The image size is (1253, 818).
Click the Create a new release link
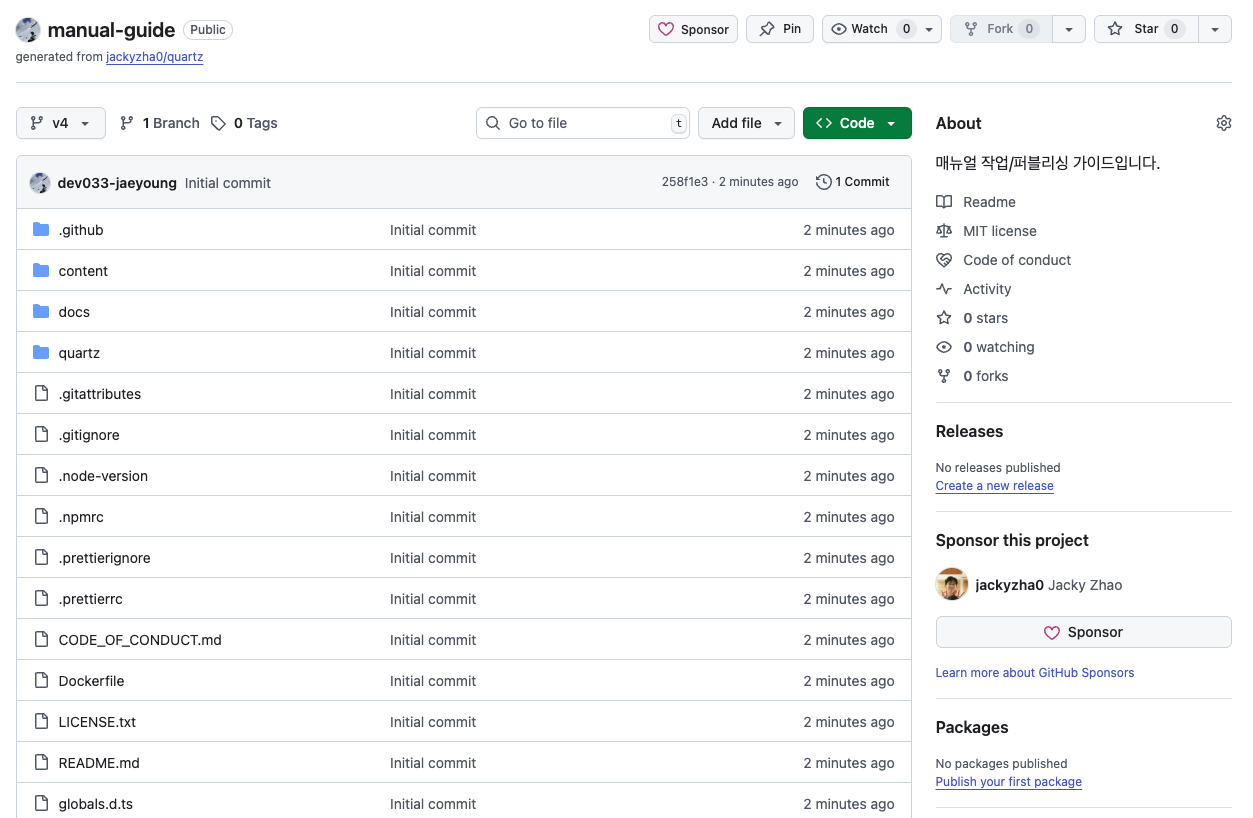tap(994, 486)
